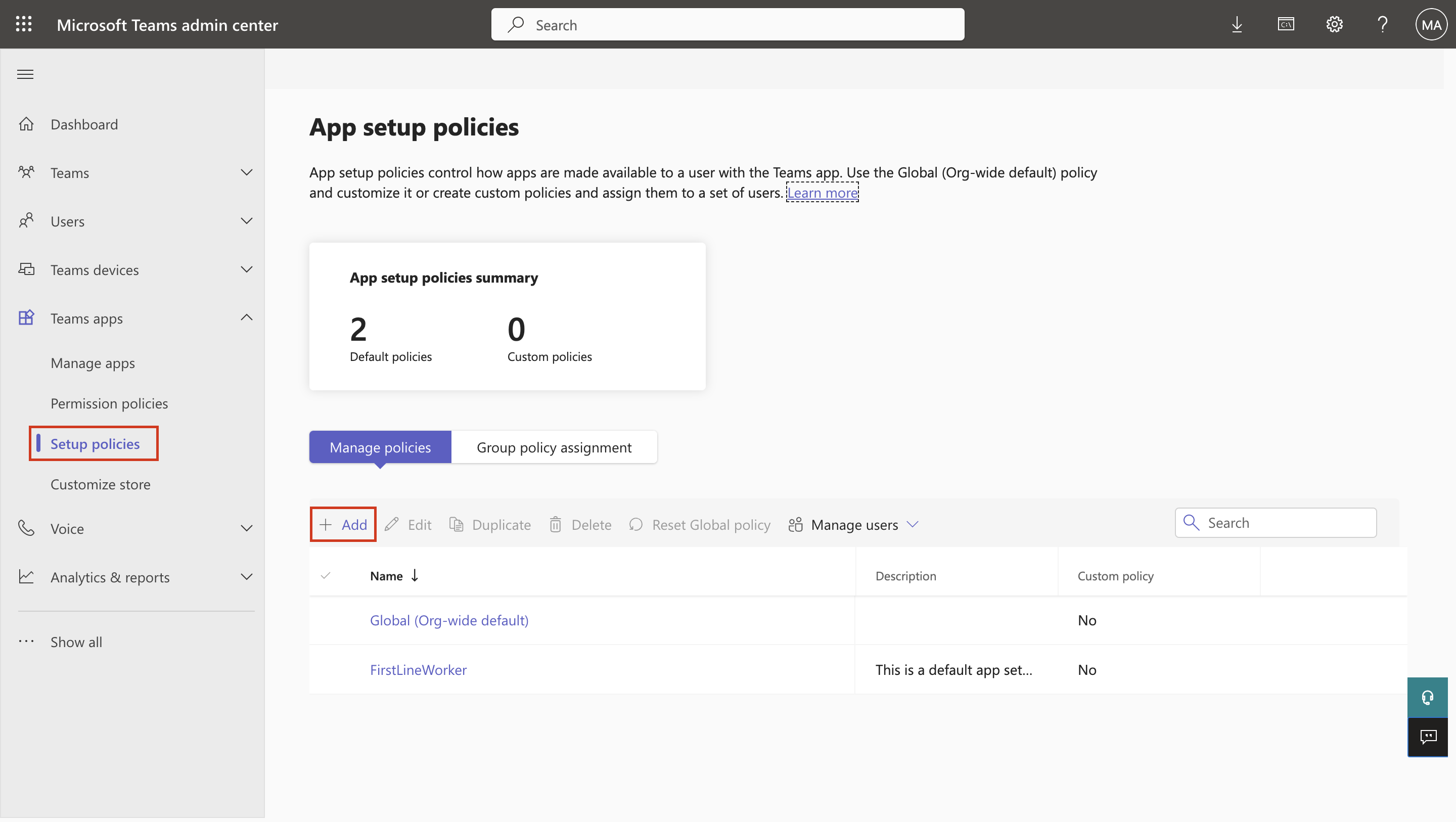The image size is (1456, 822).
Task: Expand the Users sidebar section chevron
Action: 246,220
